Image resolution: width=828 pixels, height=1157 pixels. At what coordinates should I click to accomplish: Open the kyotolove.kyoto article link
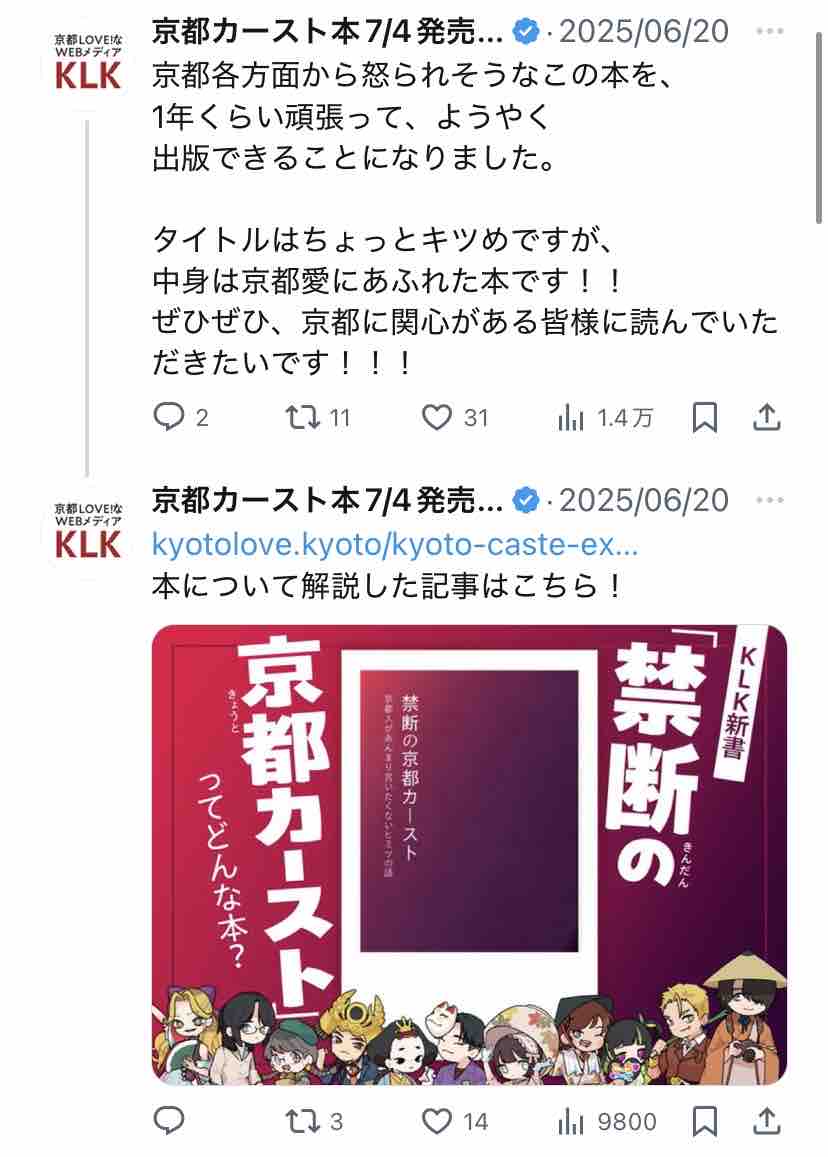[x=395, y=545]
